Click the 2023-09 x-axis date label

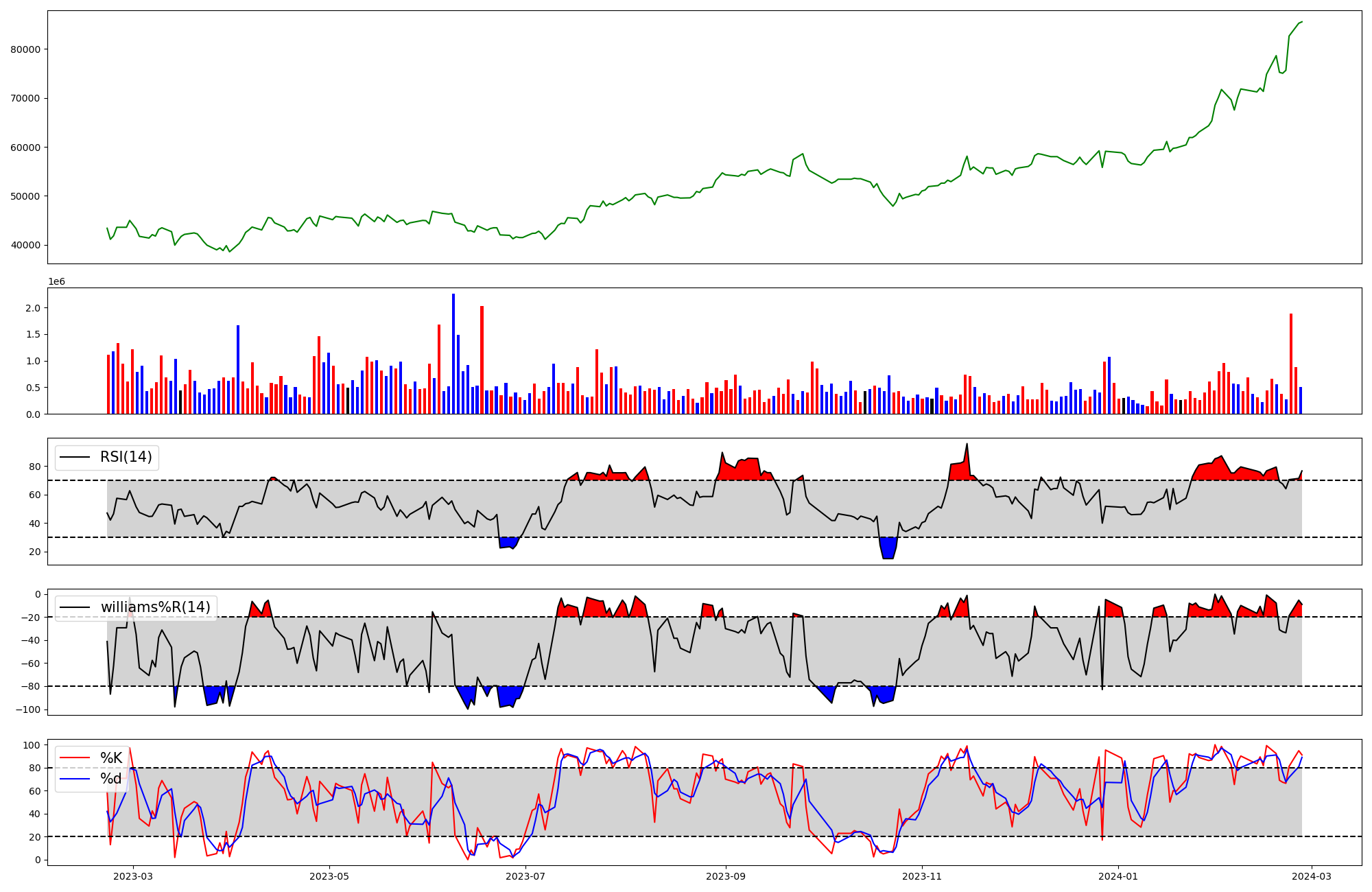click(725, 876)
